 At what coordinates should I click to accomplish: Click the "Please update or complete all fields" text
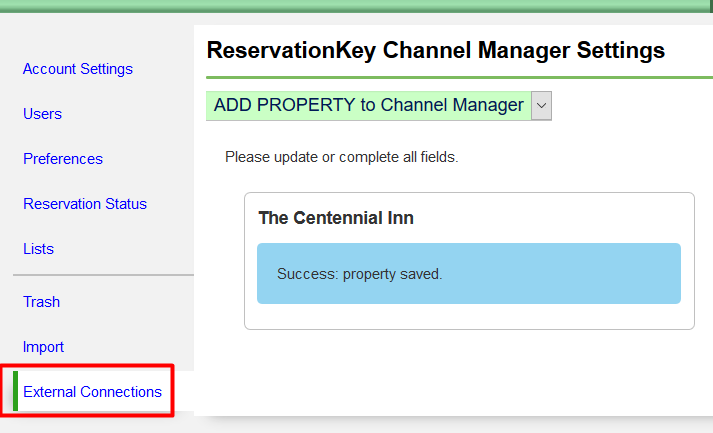tap(341, 157)
